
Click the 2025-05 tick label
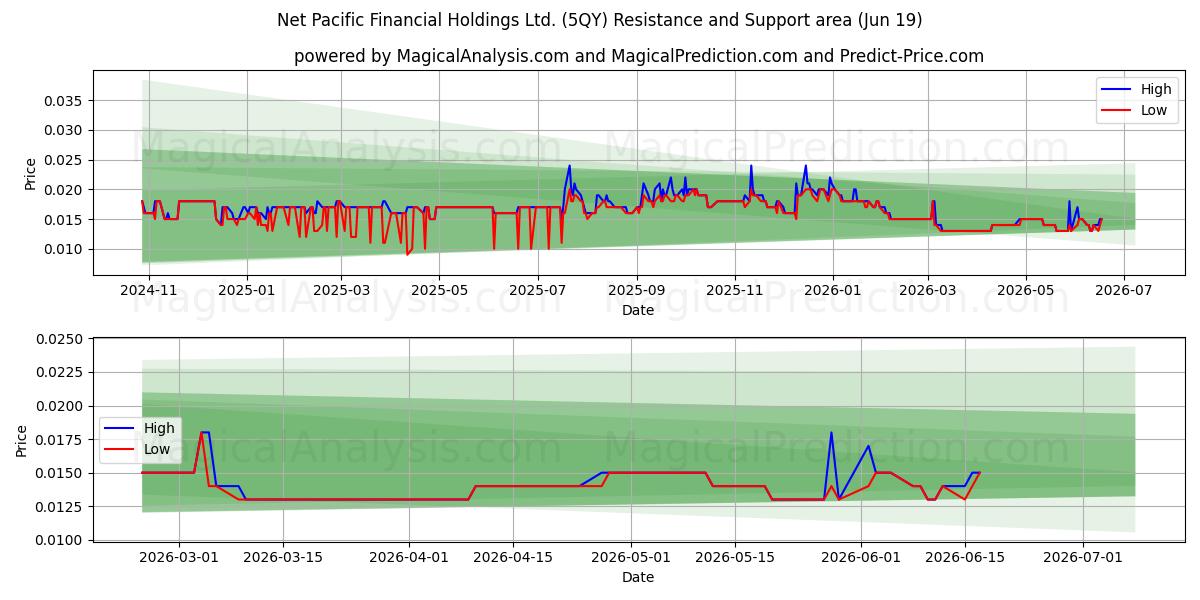pos(439,290)
